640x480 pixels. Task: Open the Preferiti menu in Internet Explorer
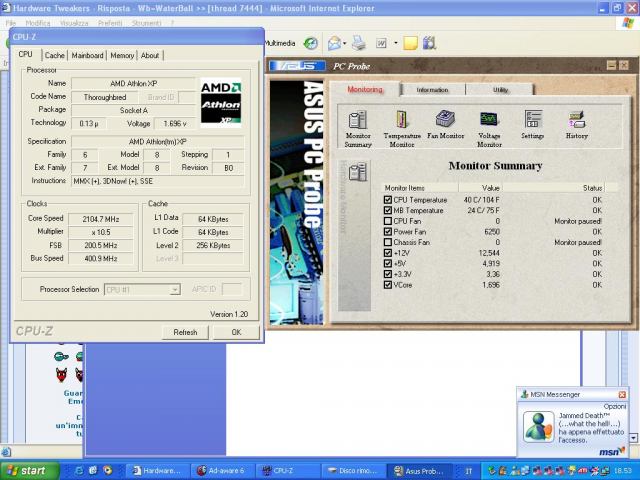pyautogui.click(x=110, y=23)
